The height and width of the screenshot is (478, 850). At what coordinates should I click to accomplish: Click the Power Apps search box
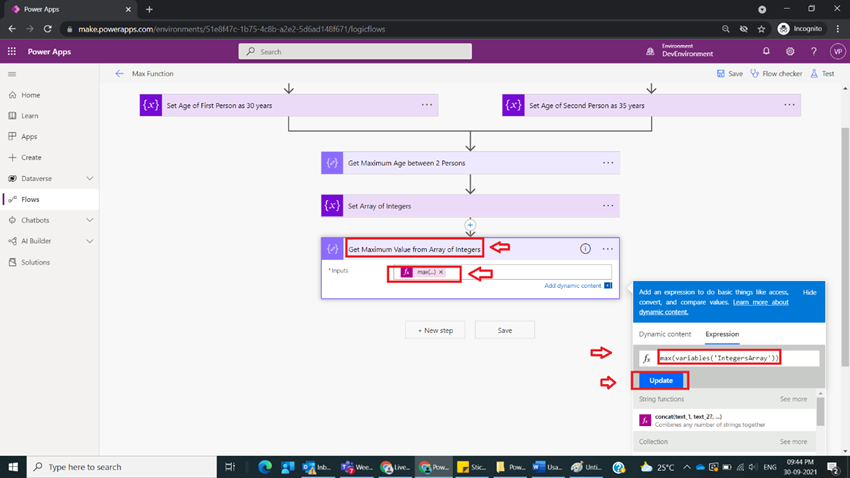coord(355,51)
